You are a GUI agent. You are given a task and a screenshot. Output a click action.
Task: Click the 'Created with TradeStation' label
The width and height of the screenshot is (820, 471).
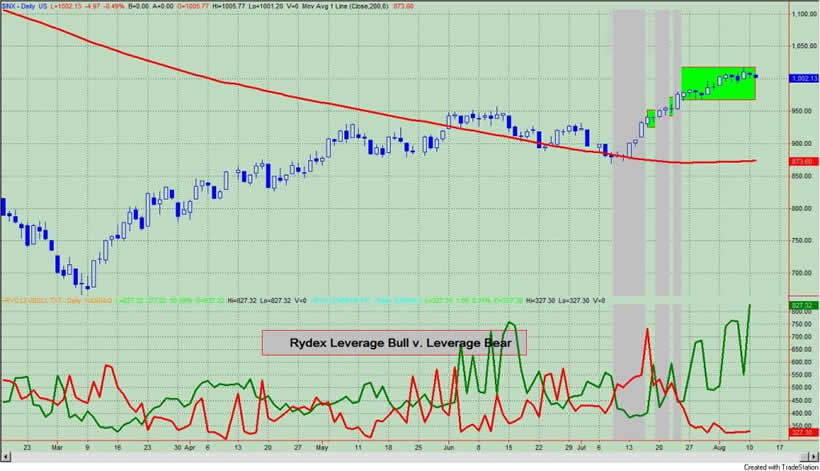pyautogui.click(x=781, y=467)
